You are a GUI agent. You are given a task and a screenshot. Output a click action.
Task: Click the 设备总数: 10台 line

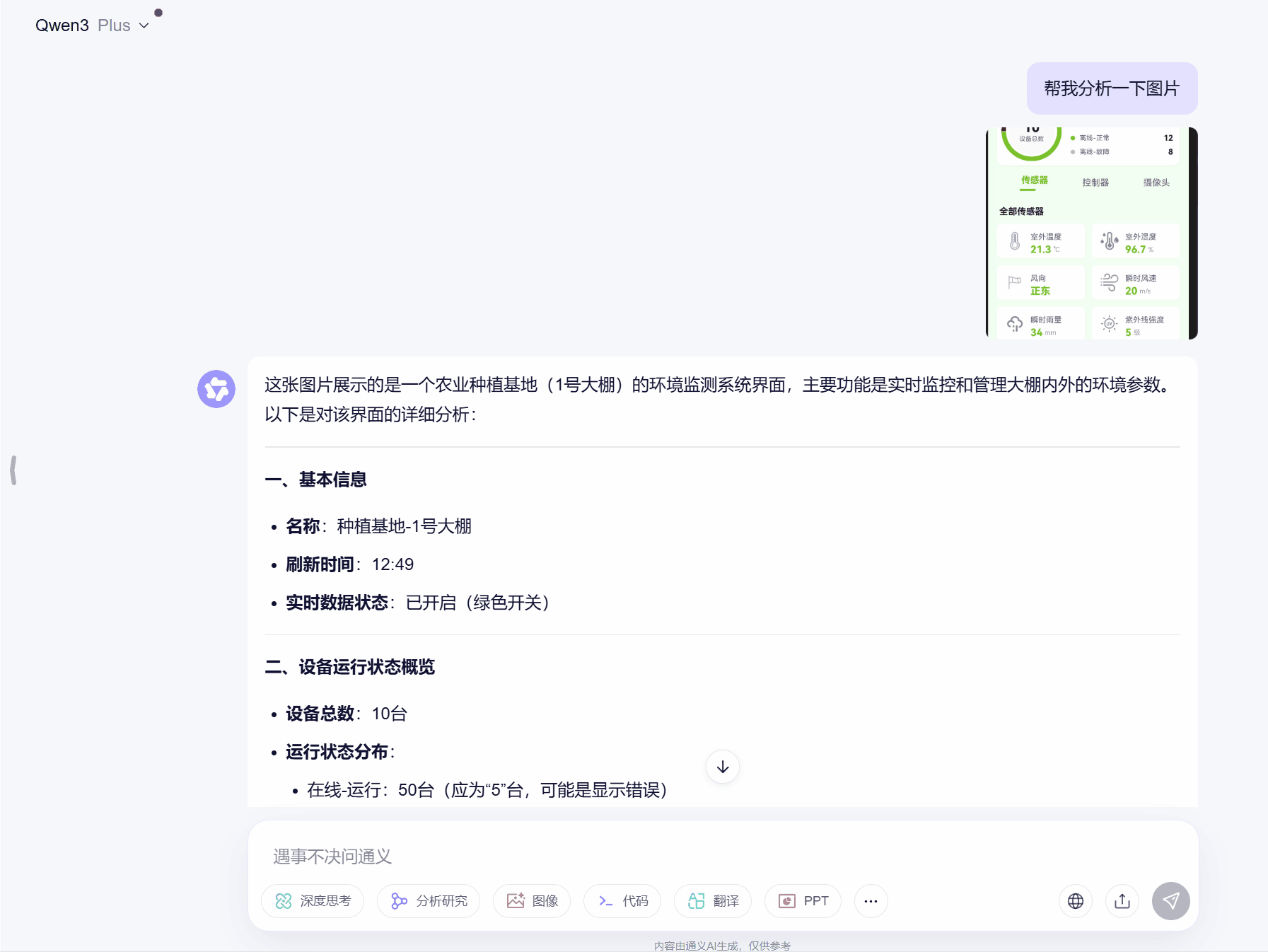click(346, 714)
